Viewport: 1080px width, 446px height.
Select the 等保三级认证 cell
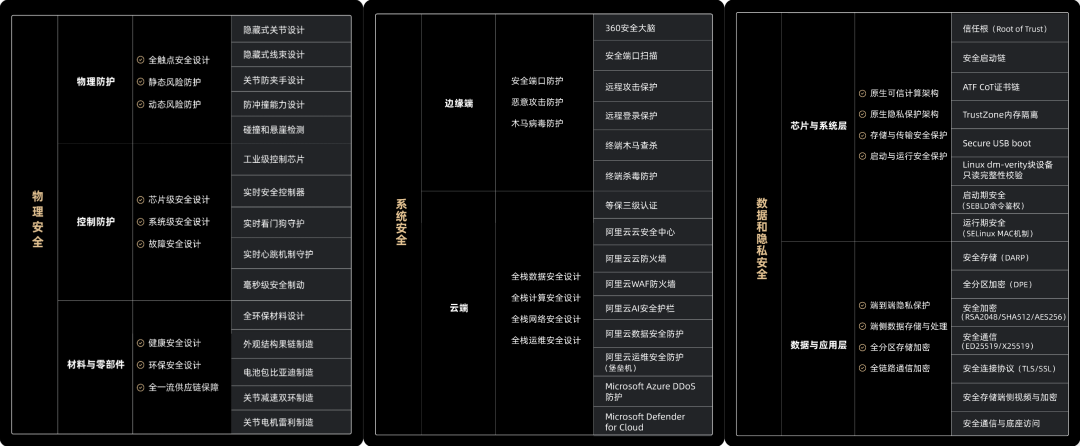coord(653,205)
